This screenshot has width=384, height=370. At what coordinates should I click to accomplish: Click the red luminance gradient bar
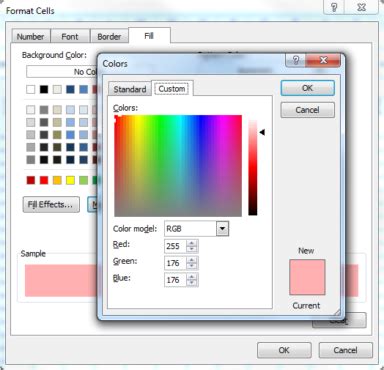[x=253, y=166]
